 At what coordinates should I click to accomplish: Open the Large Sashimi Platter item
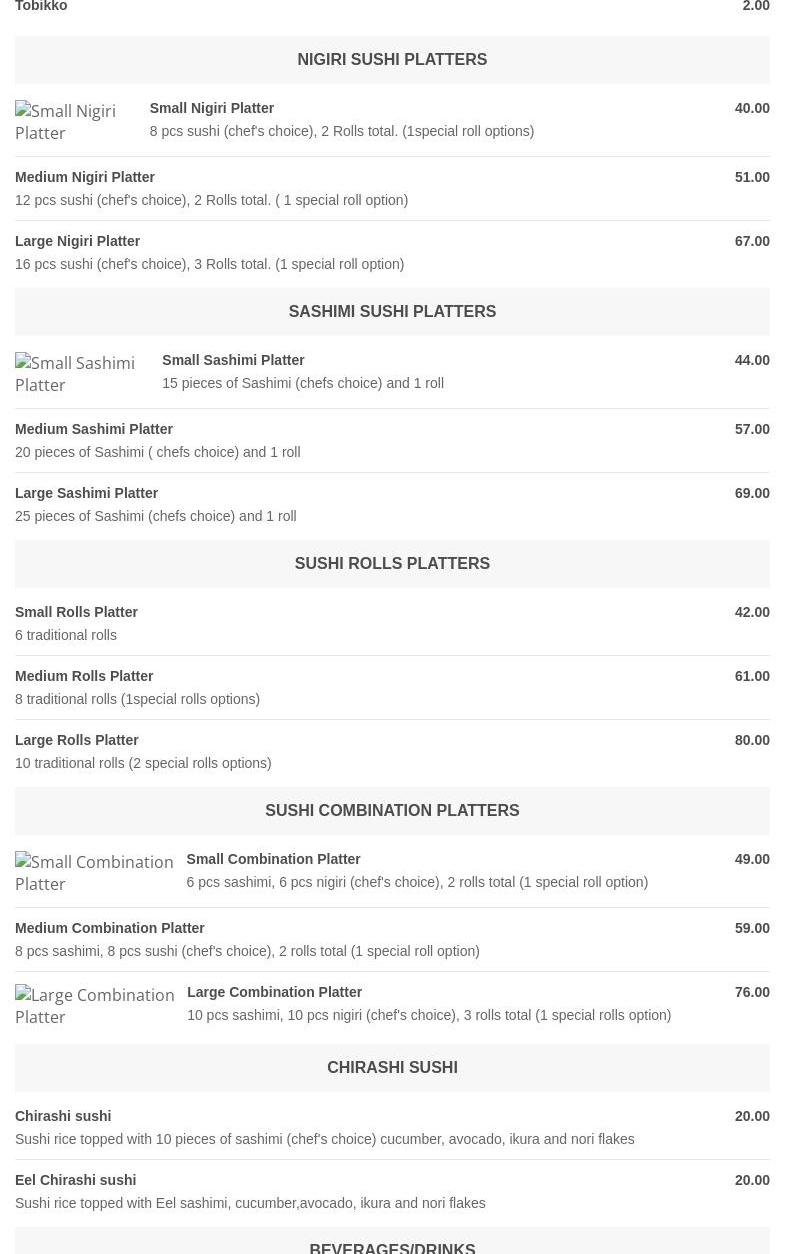[x=87, y=493]
